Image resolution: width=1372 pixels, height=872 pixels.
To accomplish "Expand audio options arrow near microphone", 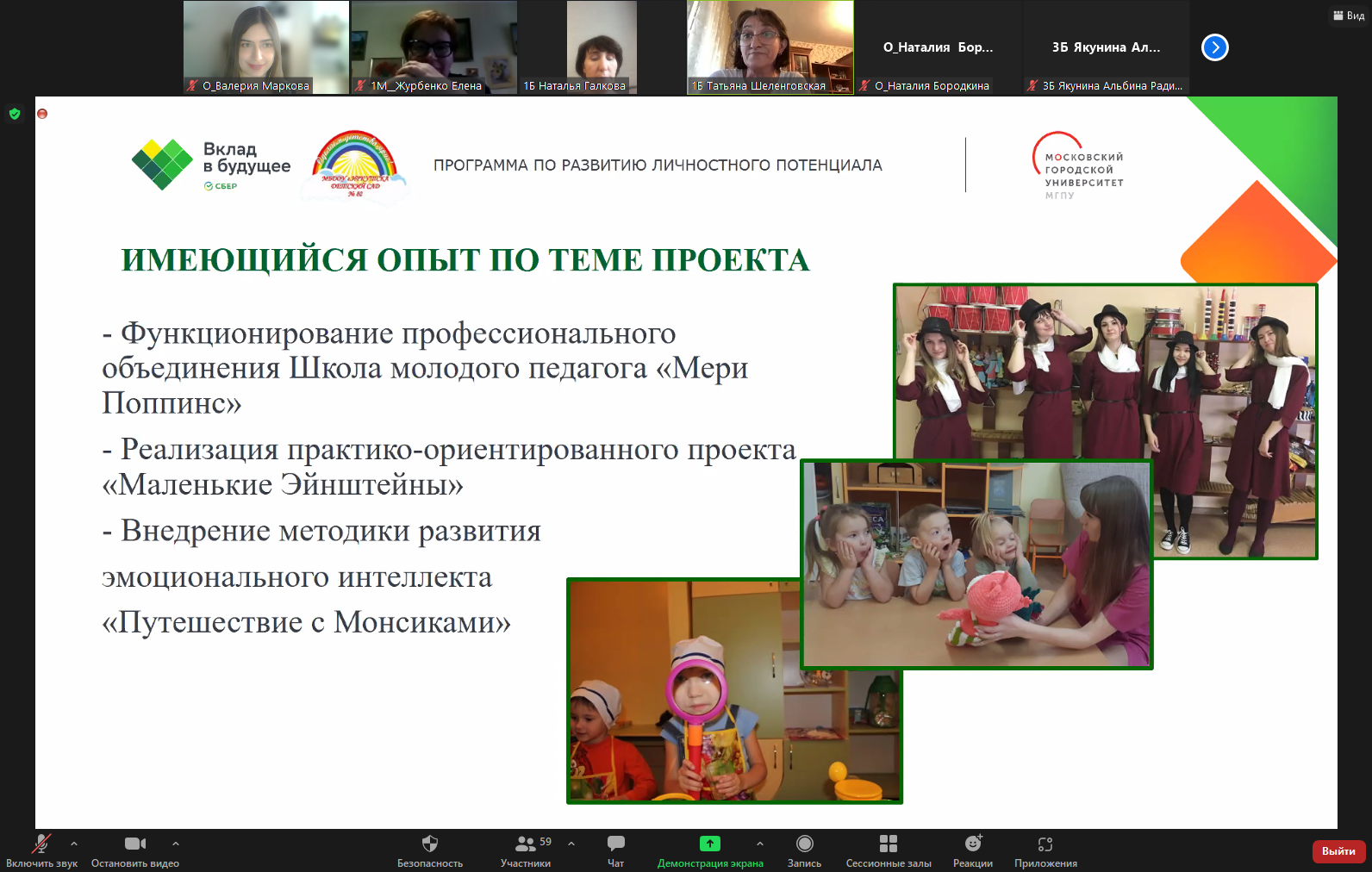I will click(x=74, y=844).
